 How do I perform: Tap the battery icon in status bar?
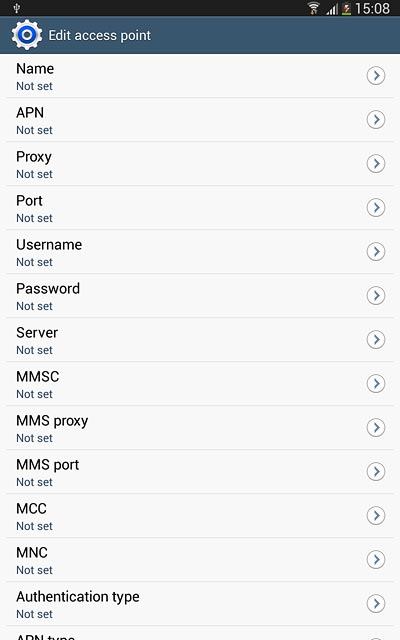point(346,9)
